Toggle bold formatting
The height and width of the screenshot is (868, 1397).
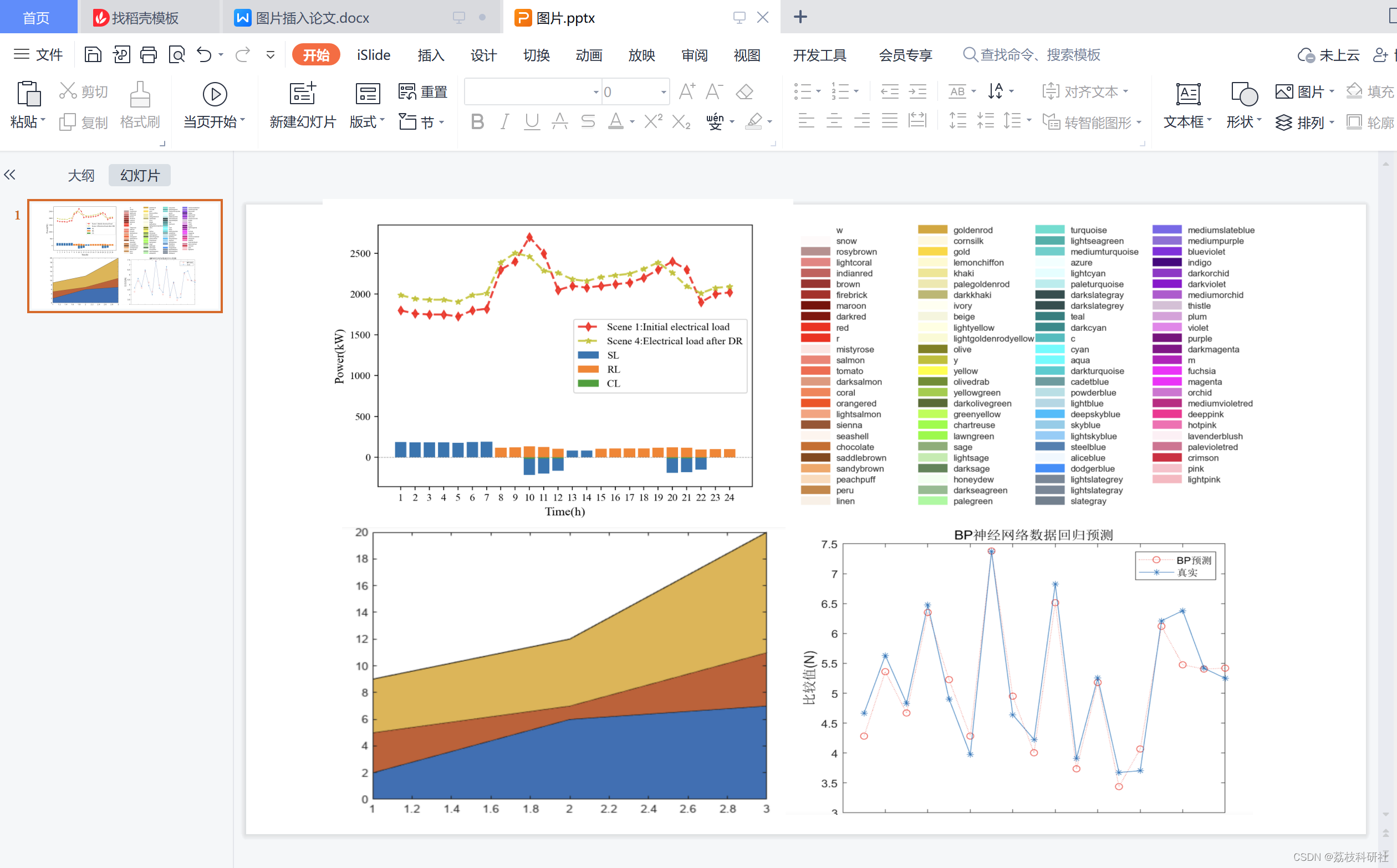tap(477, 122)
